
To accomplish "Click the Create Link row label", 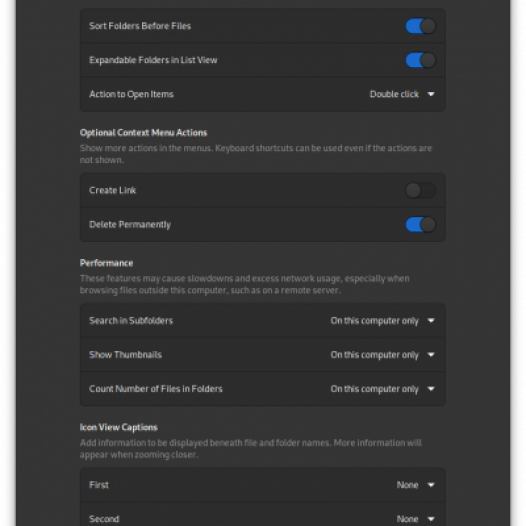I will click(x=112, y=191).
